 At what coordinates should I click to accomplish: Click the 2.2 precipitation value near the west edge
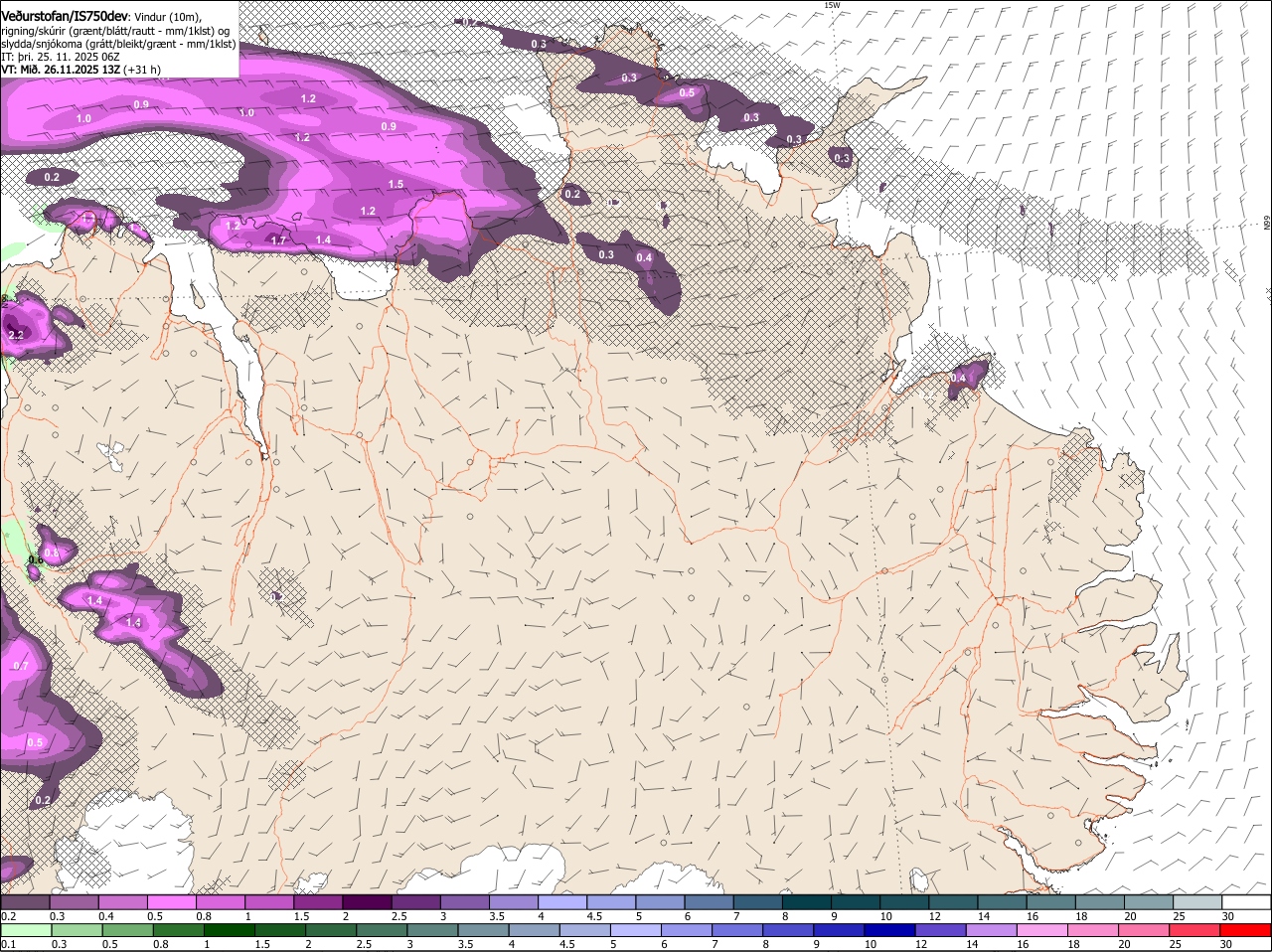[x=16, y=336]
